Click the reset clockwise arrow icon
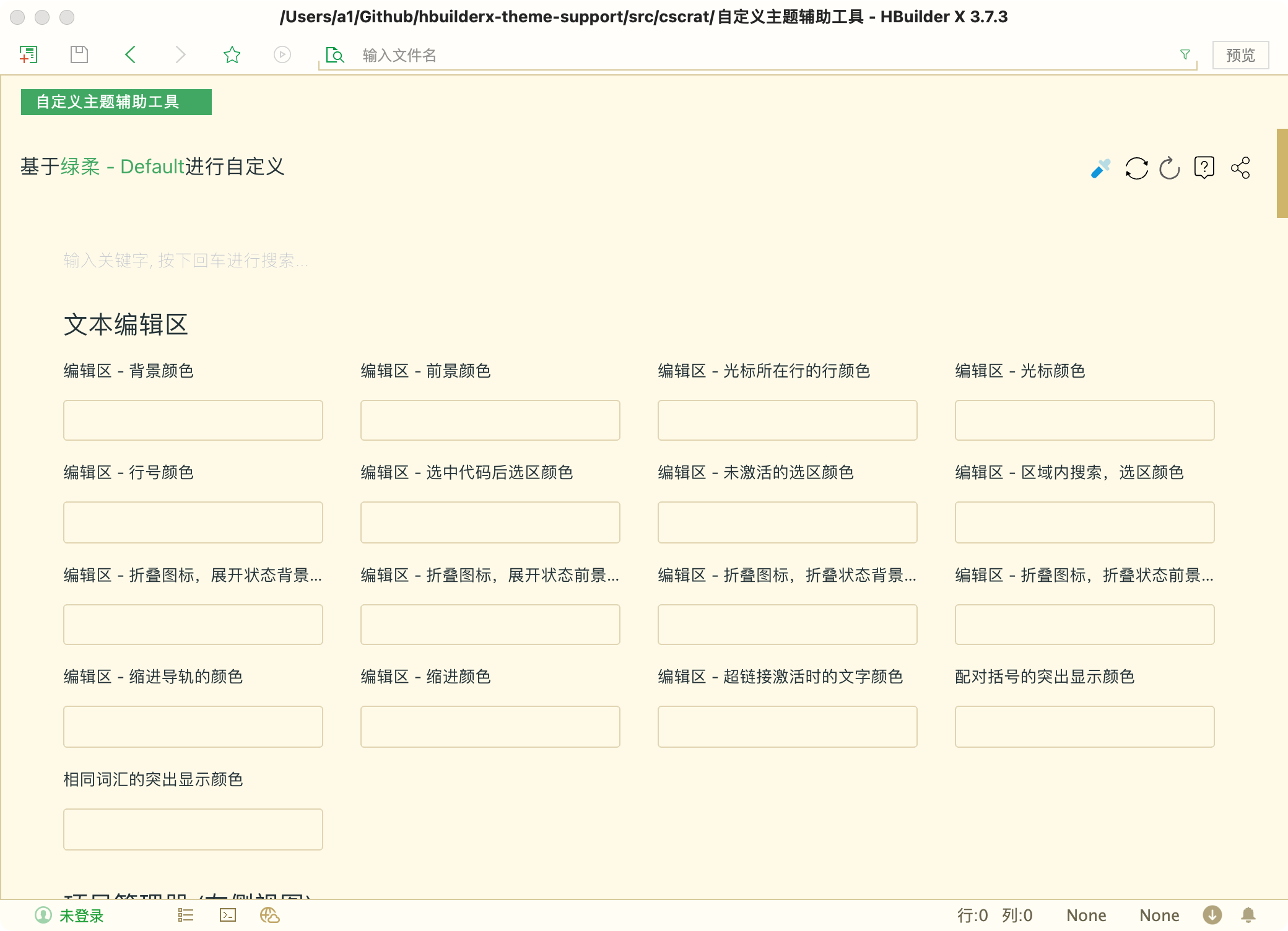The image size is (1288, 931). pos(1170,168)
